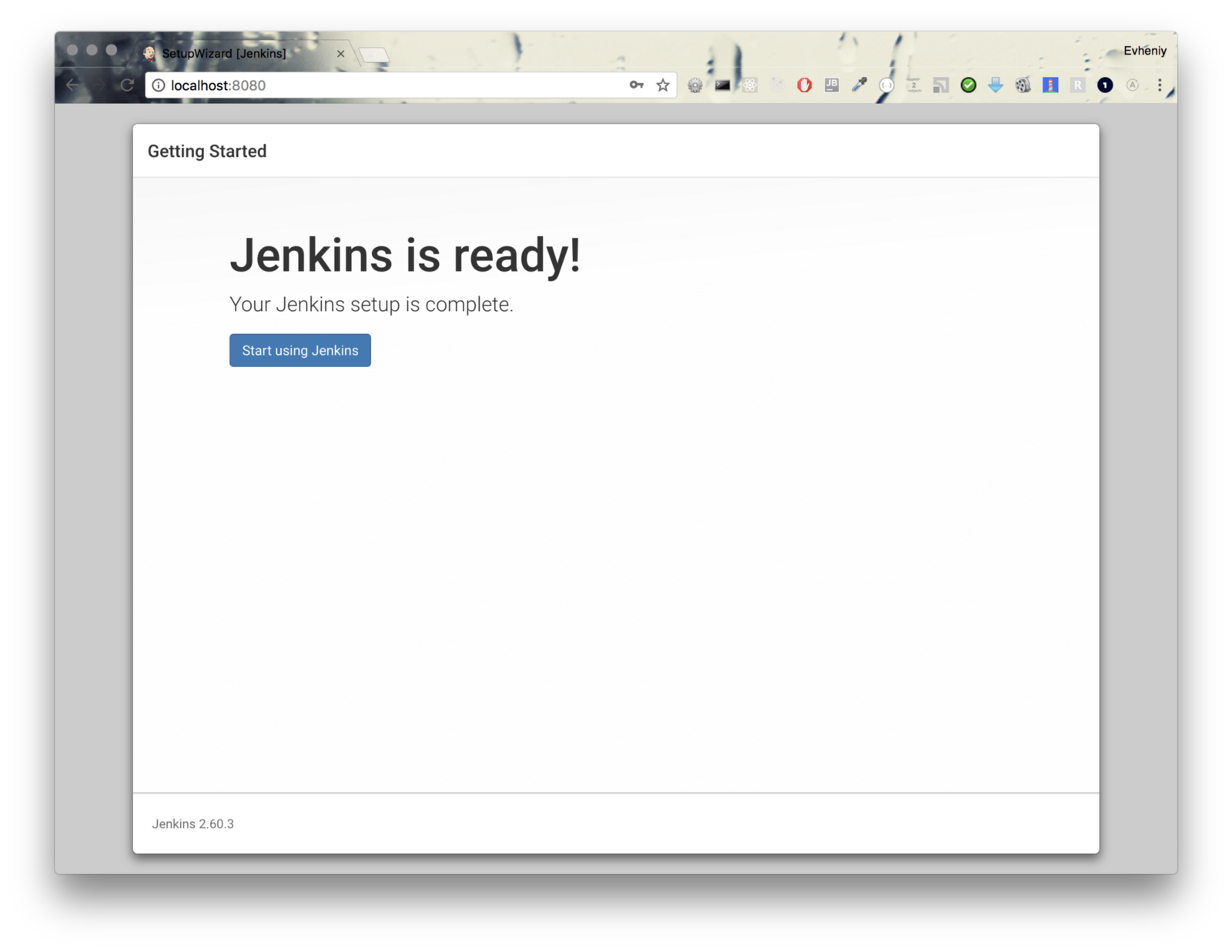Bookmark this page with the star icon
Image resolution: width=1232 pixels, height=952 pixels.
tap(663, 85)
